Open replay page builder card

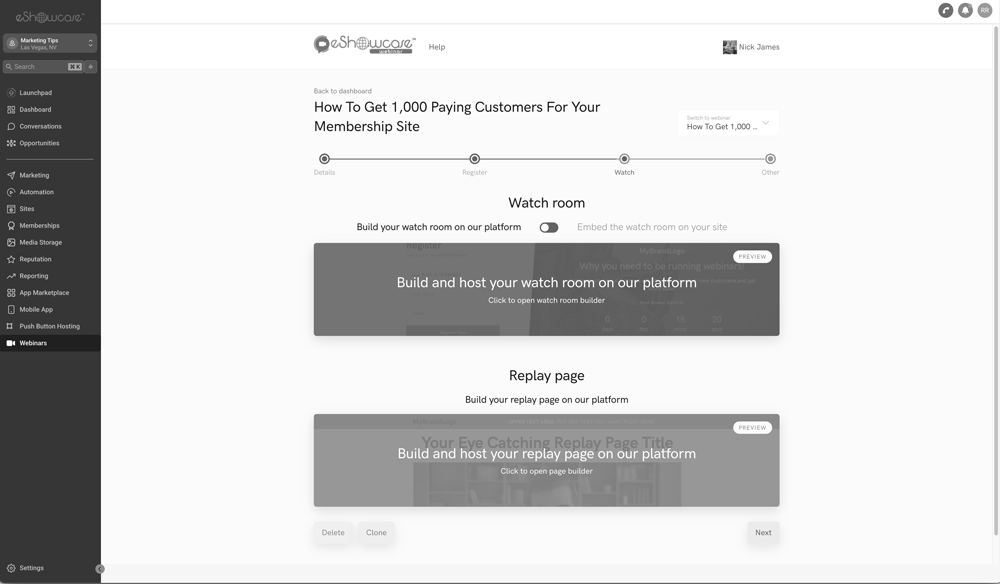(547, 460)
